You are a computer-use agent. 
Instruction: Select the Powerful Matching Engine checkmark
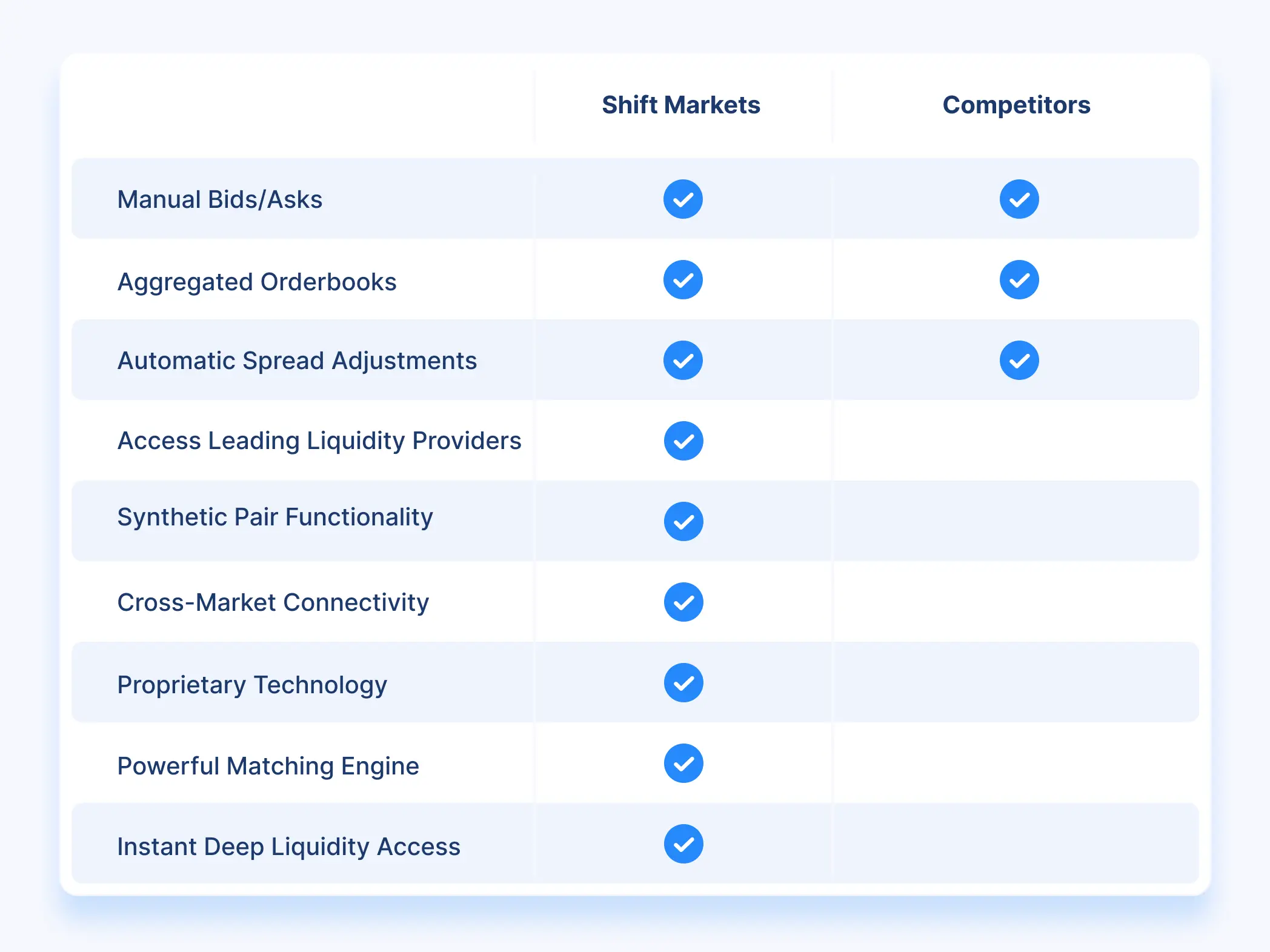(x=683, y=763)
